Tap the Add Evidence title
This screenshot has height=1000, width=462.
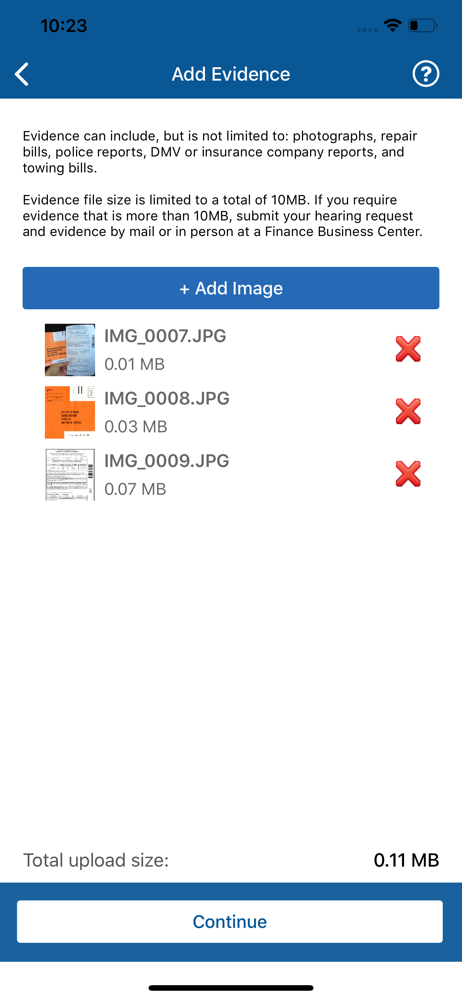pos(231,75)
